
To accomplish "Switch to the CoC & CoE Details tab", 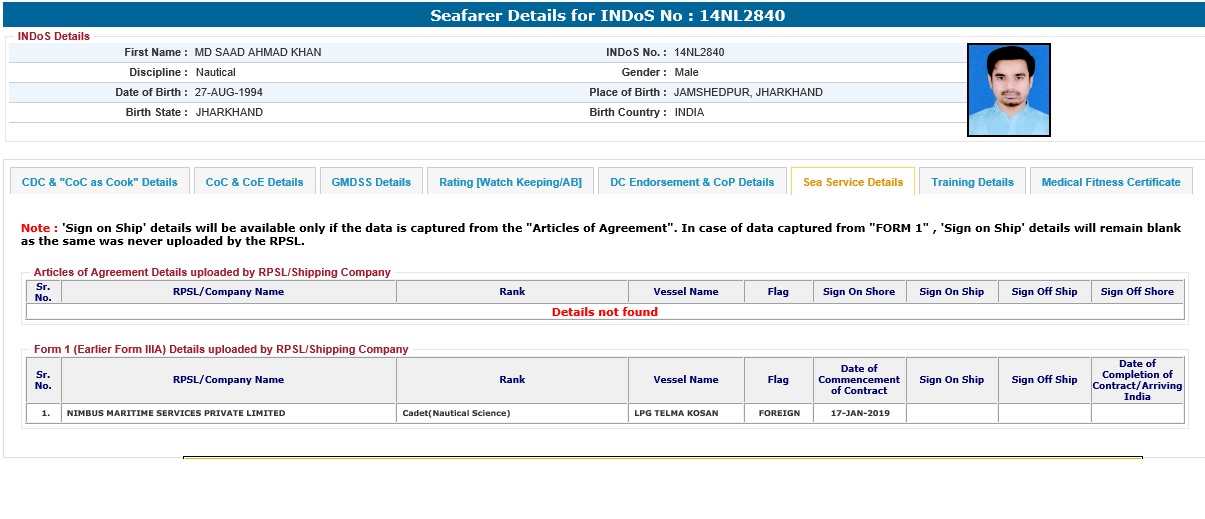I will (x=254, y=182).
